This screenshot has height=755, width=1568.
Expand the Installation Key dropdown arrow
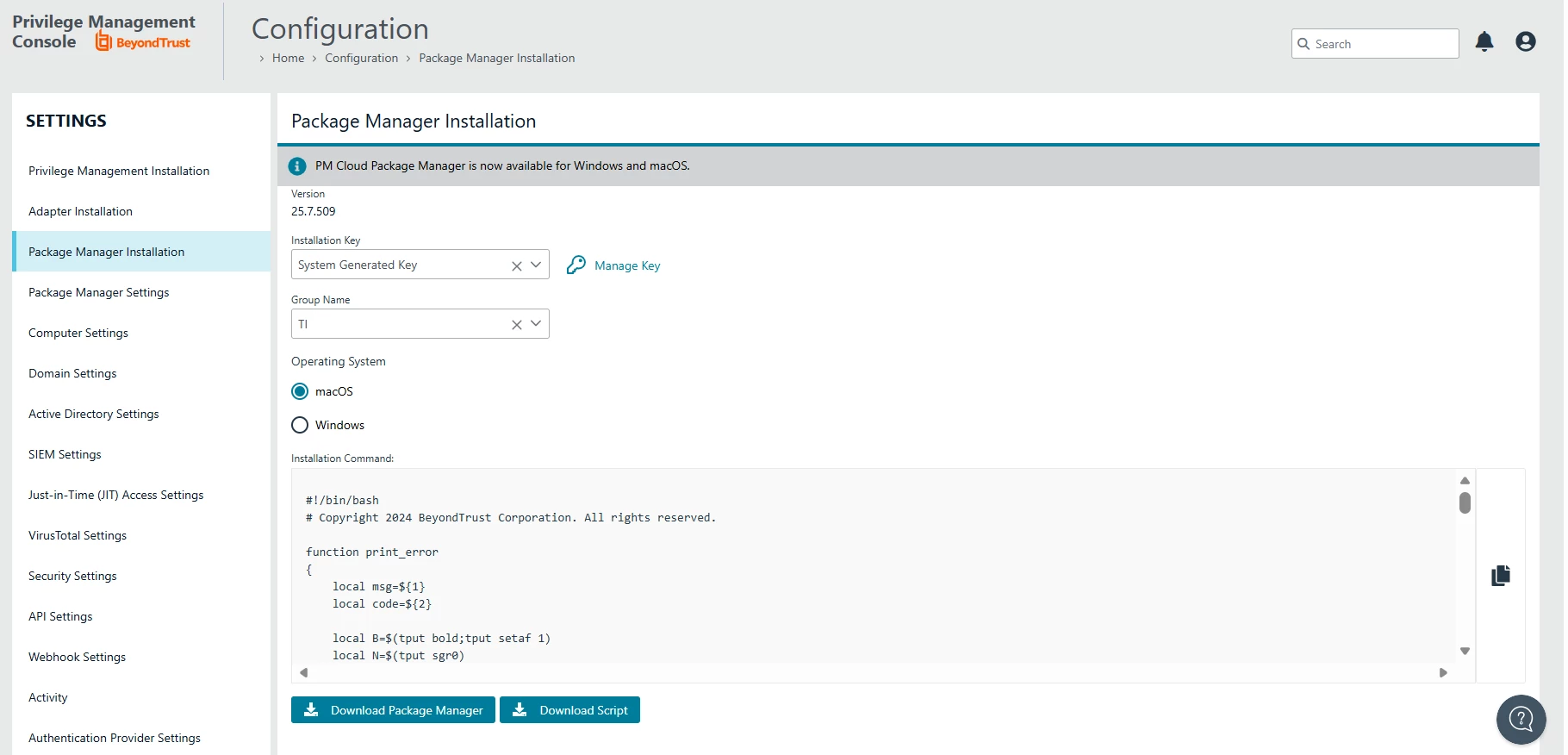(x=536, y=265)
